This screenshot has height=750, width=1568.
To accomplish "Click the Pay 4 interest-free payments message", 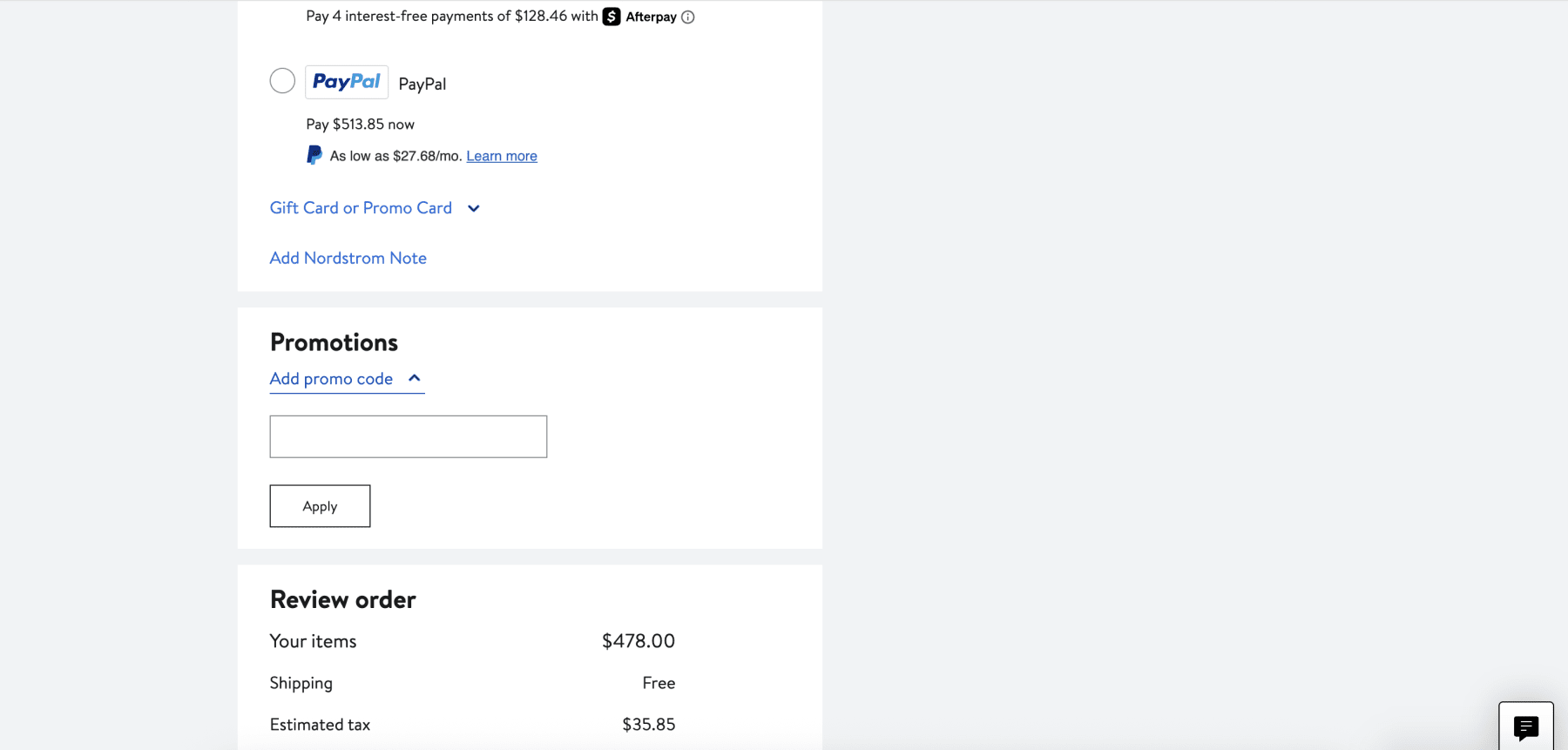I will (x=449, y=15).
